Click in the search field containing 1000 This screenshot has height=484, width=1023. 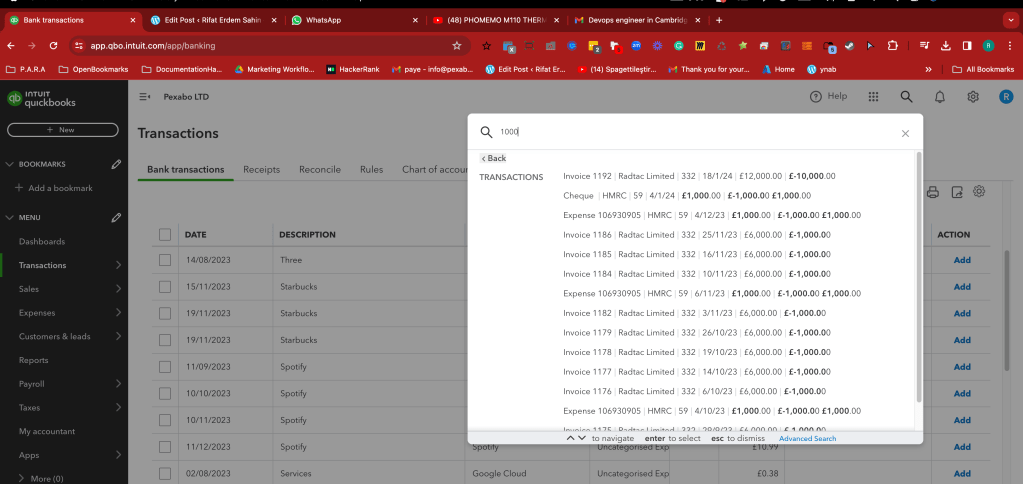coord(695,132)
